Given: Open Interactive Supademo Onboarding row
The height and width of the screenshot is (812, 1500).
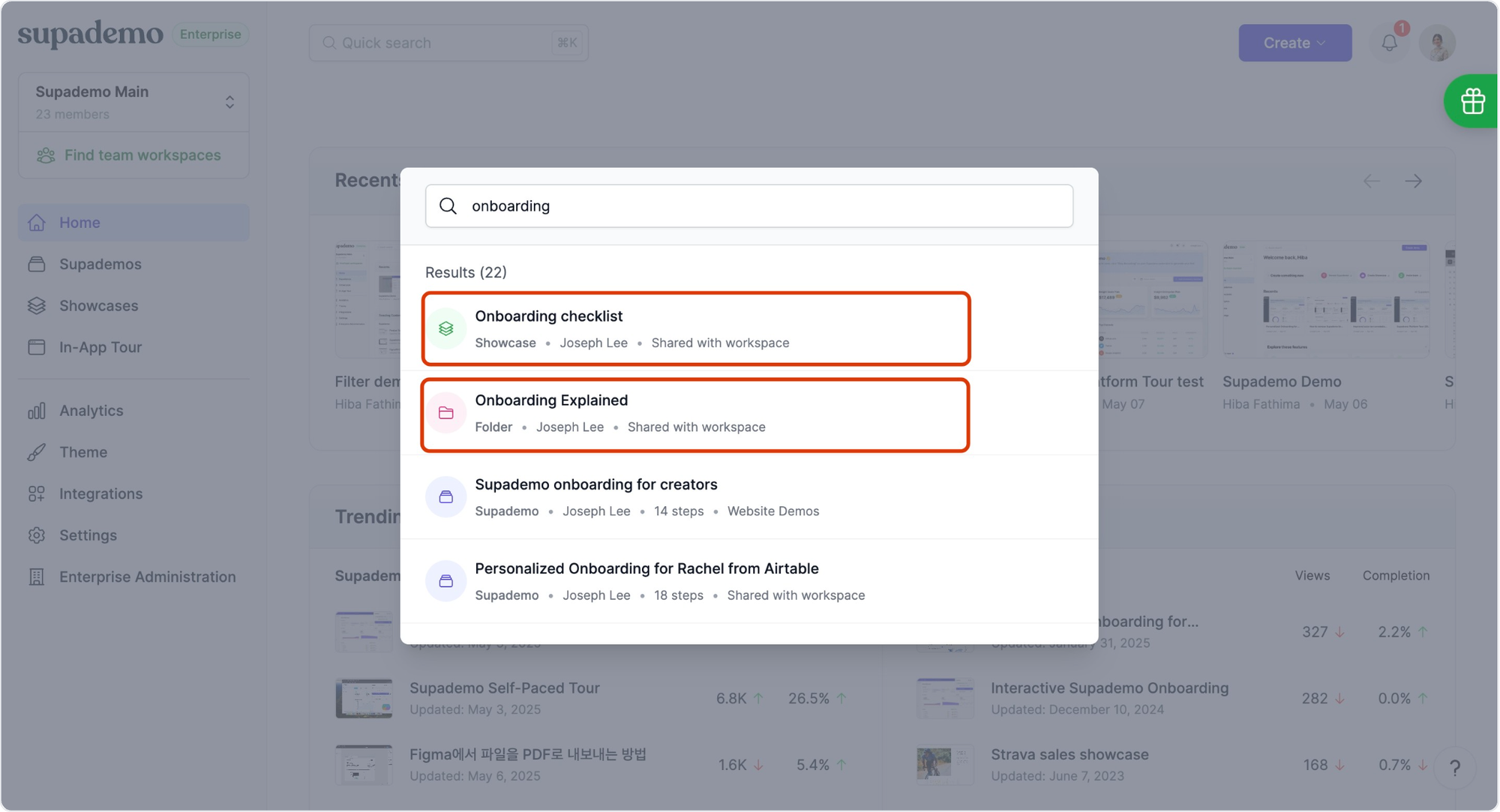Looking at the screenshot, I should (x=1174, y=698).
